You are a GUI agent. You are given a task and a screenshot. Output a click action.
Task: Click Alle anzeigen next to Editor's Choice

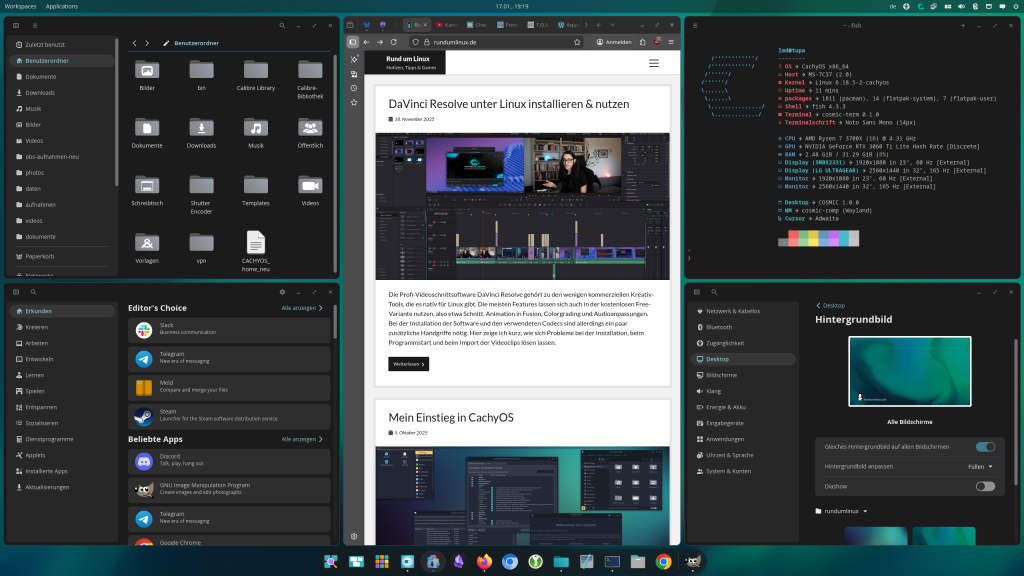pos(302,308)
